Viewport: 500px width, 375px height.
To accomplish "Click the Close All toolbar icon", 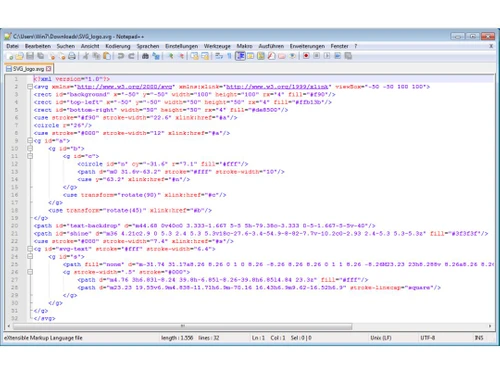I will 62,56.
